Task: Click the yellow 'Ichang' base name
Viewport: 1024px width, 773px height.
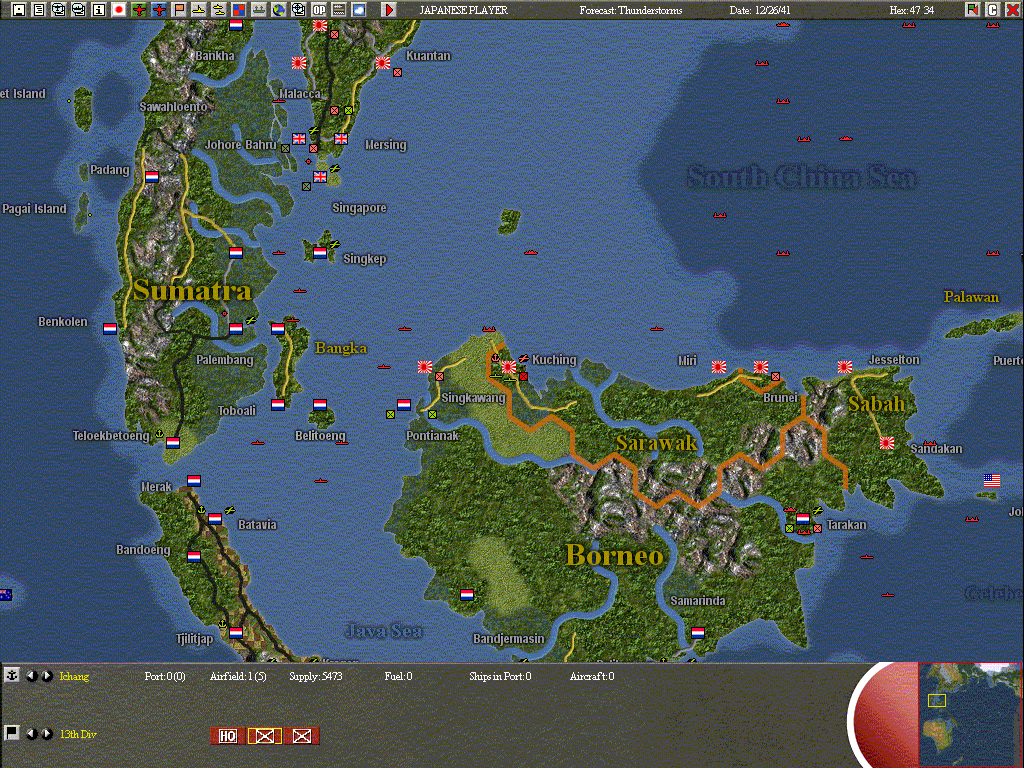Action: (x=74, y=676)
